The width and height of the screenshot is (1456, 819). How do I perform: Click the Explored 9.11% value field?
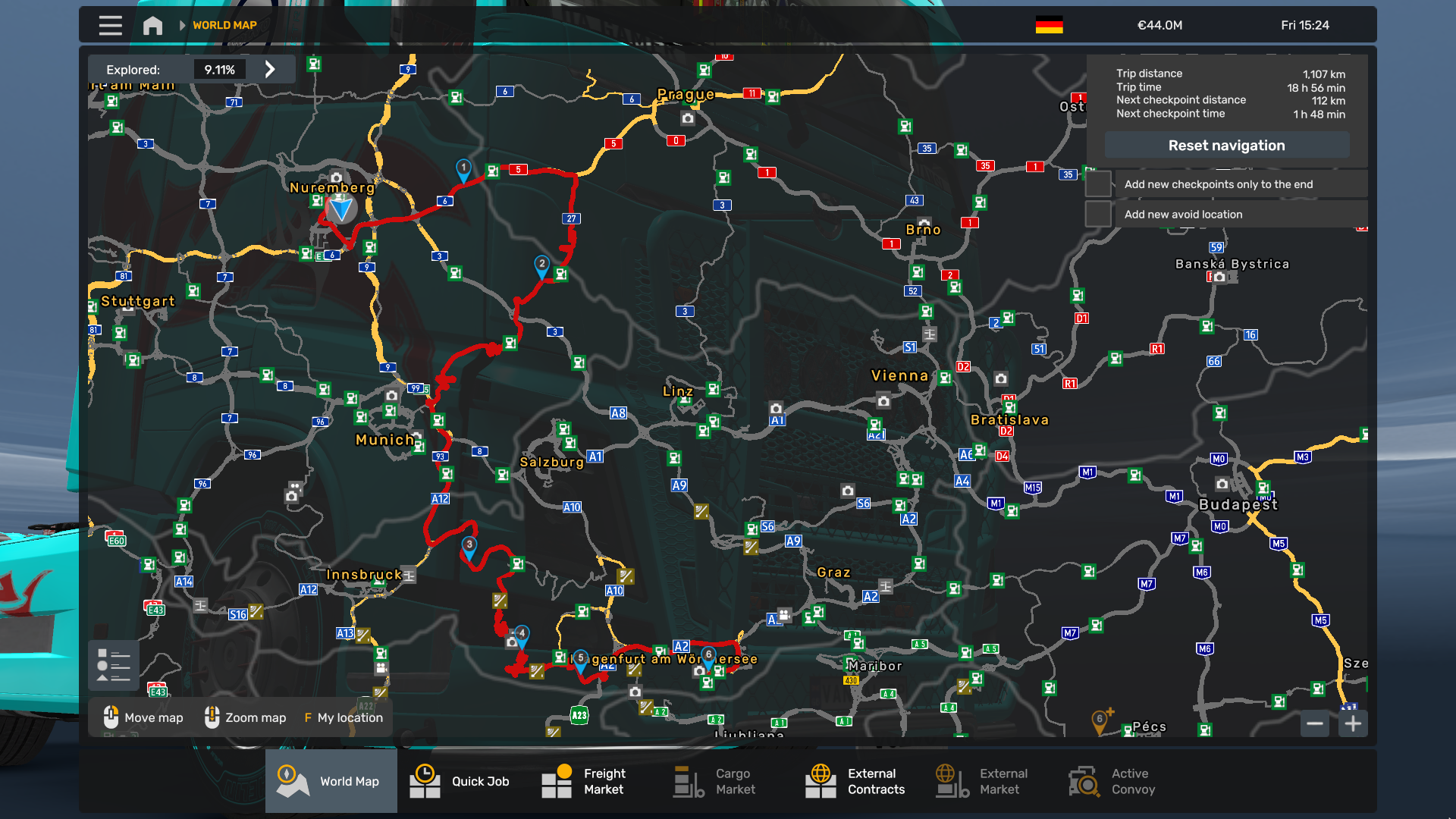[220, 70]
